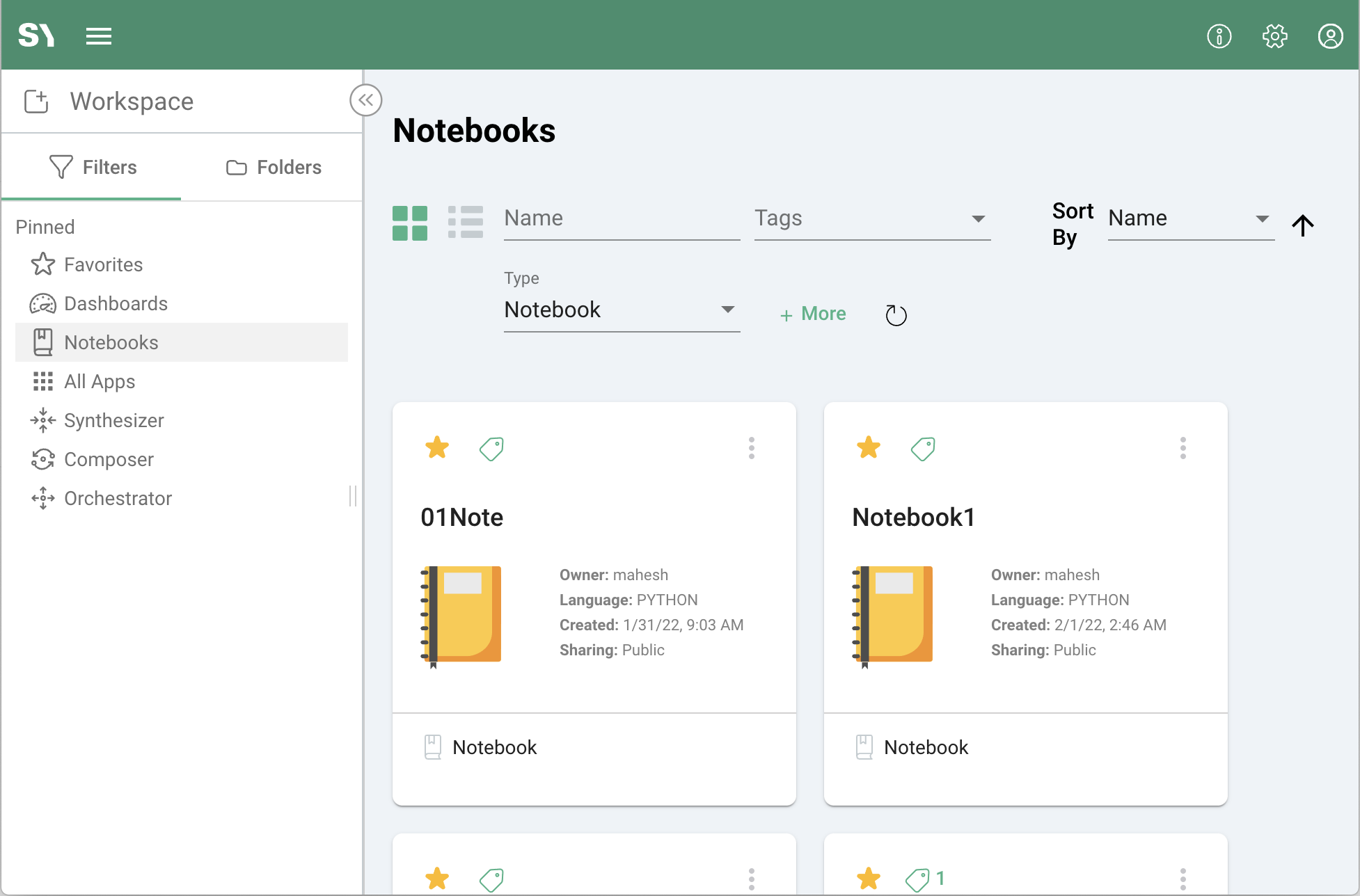Expand the Tags filter dropdown

pos(871,219)
